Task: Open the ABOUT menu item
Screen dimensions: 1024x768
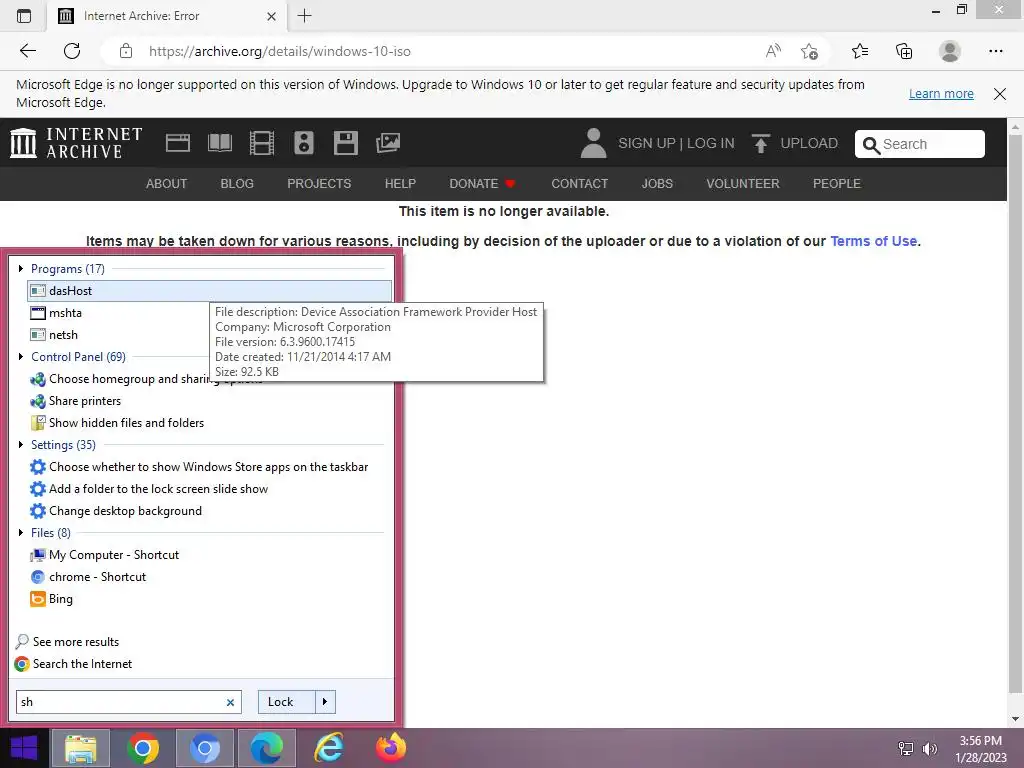Action: [167, 184]
